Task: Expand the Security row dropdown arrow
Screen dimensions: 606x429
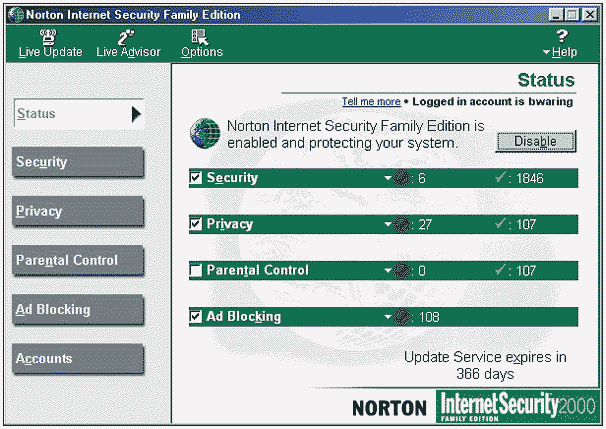Action: (388, 178)
